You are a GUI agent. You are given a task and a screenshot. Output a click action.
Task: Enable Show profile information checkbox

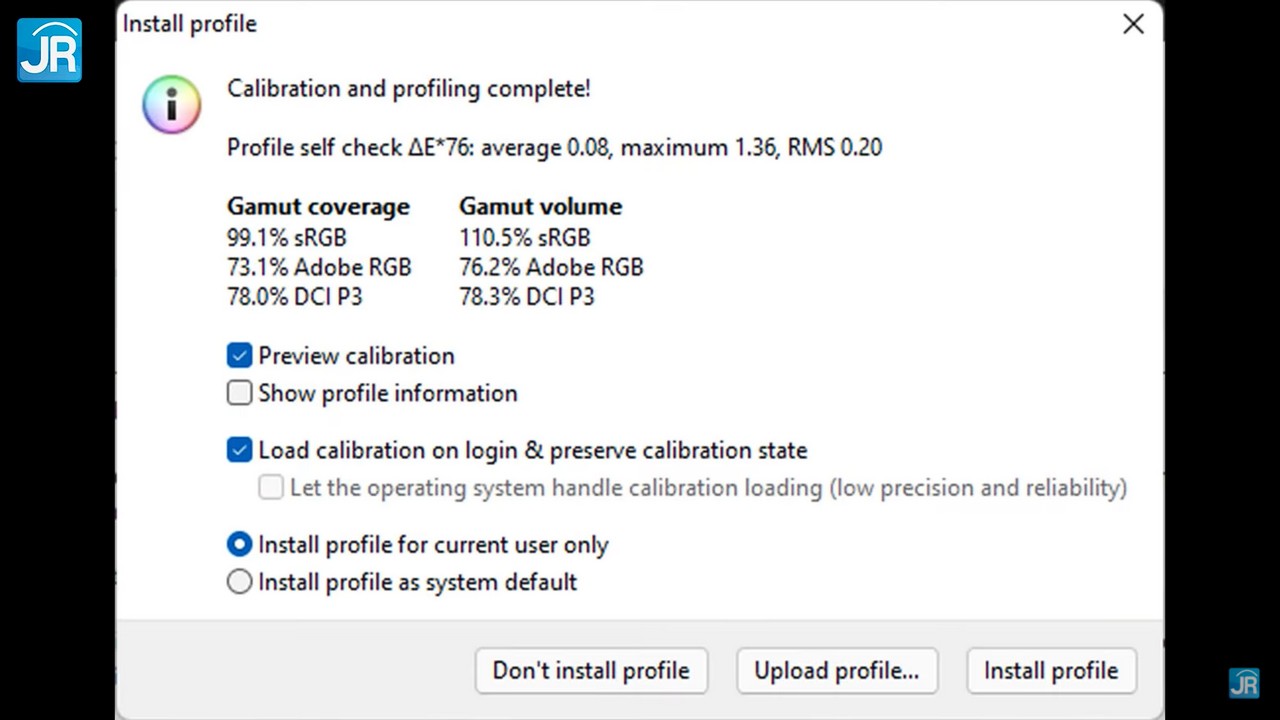point(239,393)
